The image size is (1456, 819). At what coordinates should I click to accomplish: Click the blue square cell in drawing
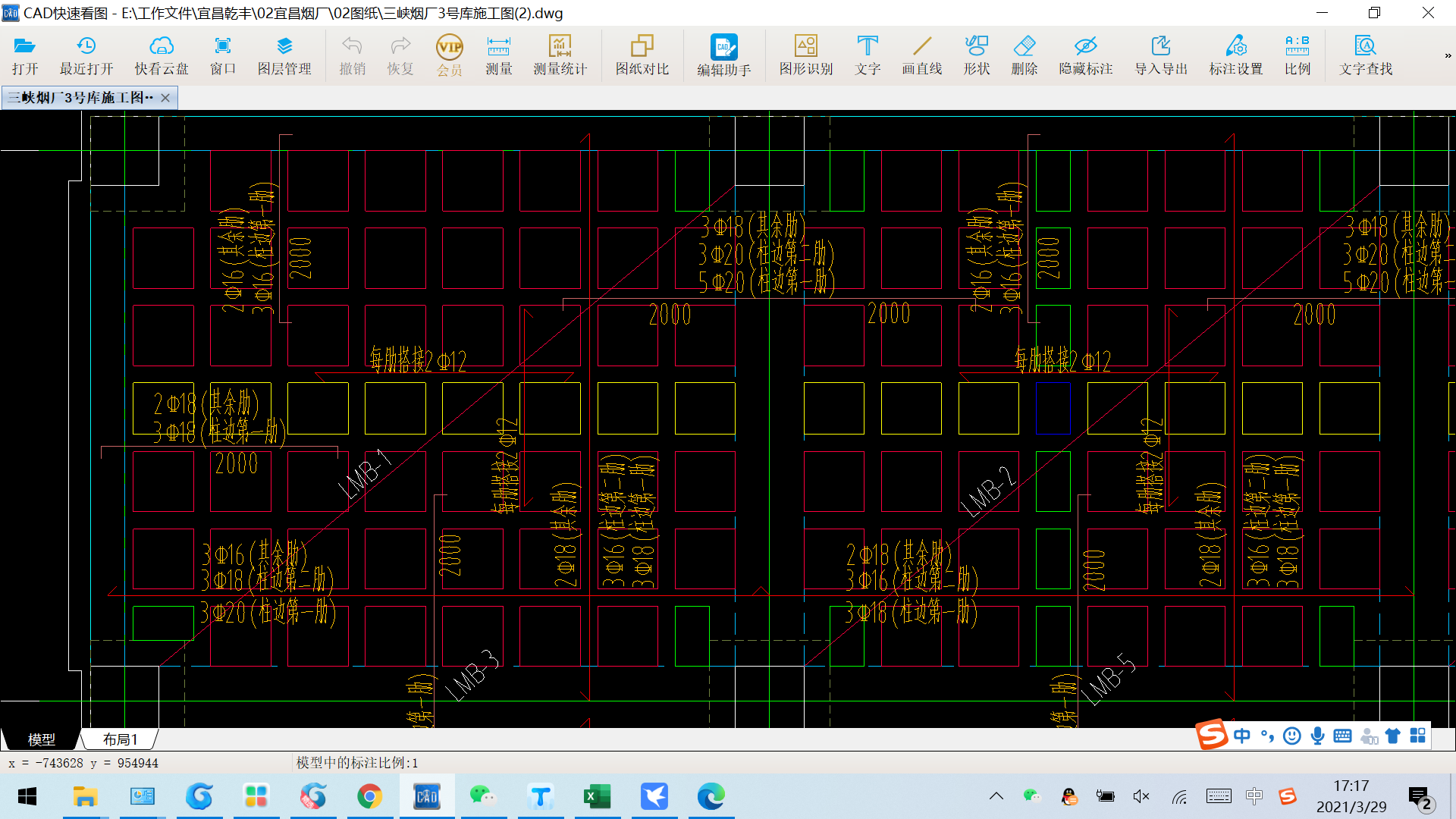click(x=1053, y=408)
